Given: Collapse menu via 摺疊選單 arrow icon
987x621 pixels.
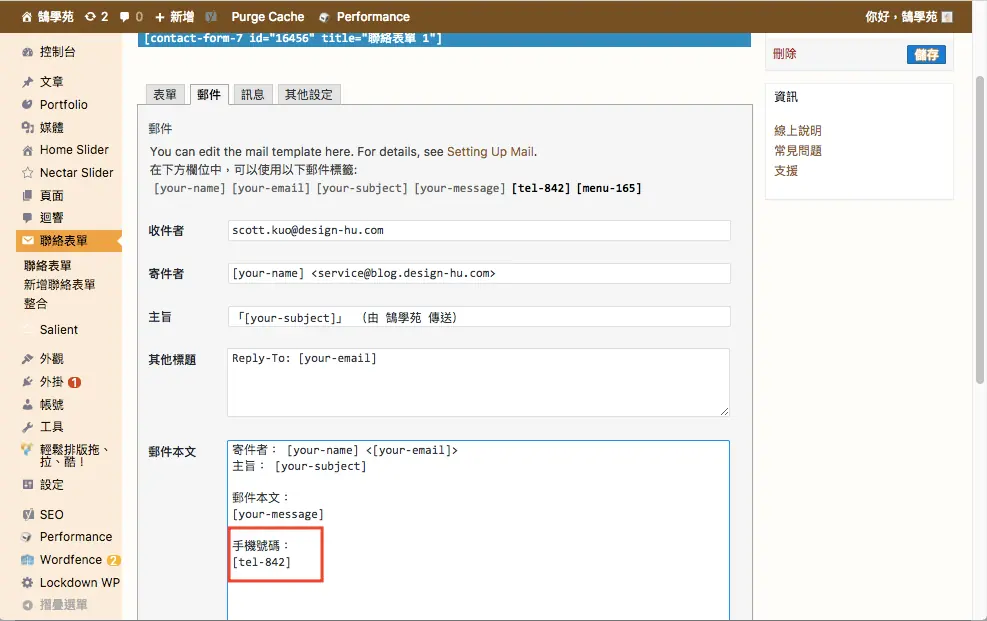Looking at the screenshot, I should click(x=27, y=605).
